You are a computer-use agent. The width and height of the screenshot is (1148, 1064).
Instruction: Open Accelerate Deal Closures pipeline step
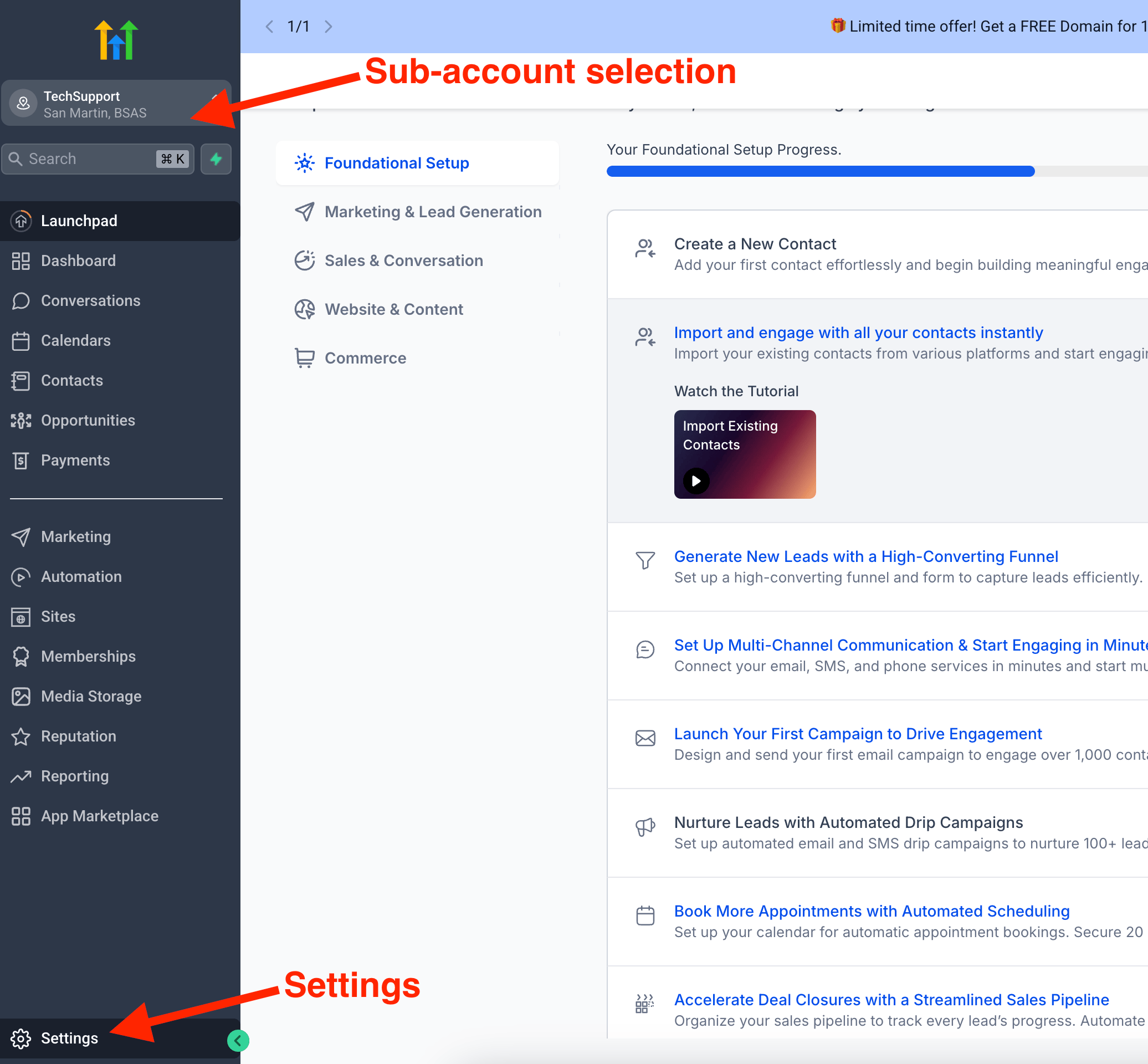click(878, 1004)
